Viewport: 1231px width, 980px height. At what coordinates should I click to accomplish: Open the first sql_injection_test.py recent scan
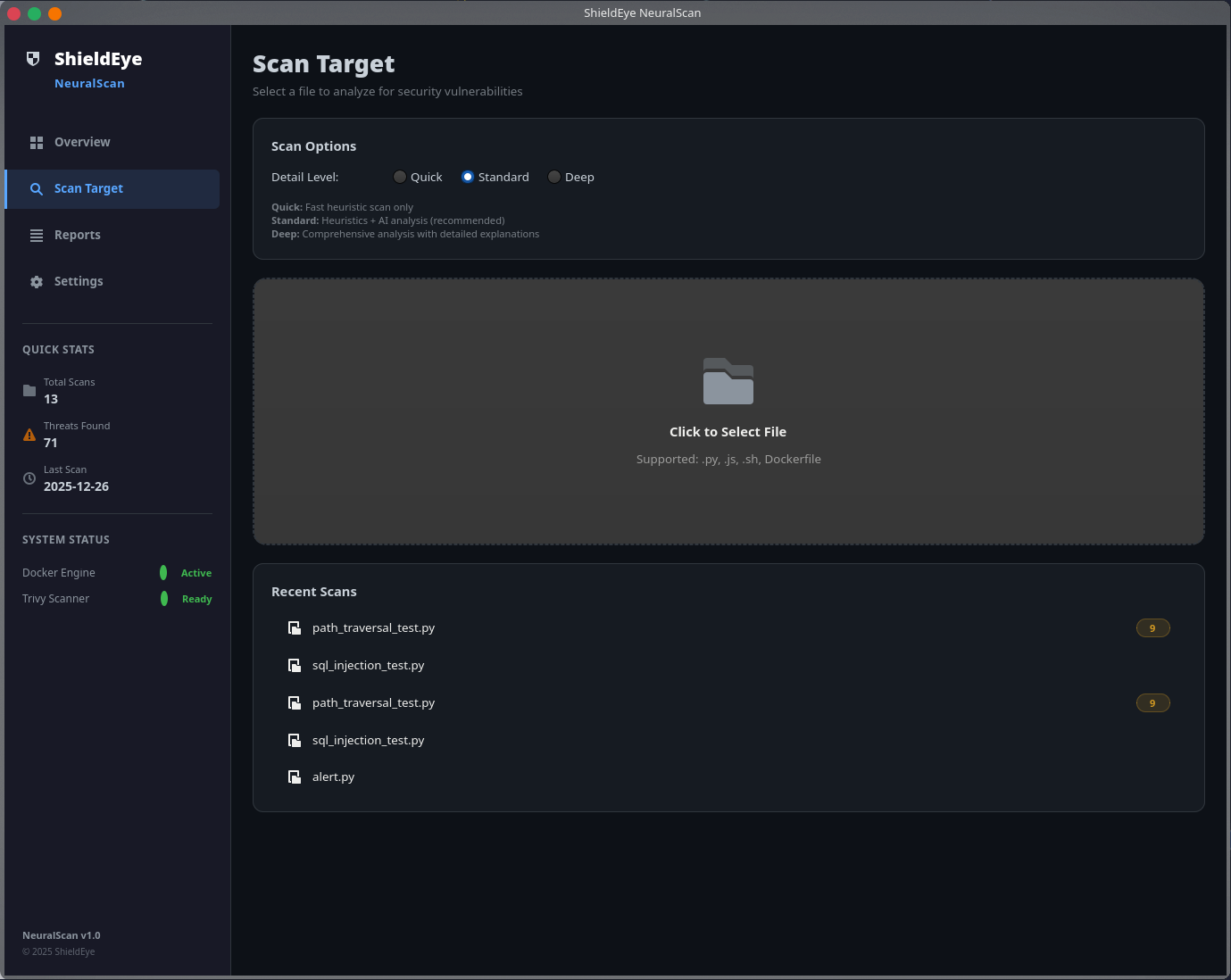pos(728,666)
